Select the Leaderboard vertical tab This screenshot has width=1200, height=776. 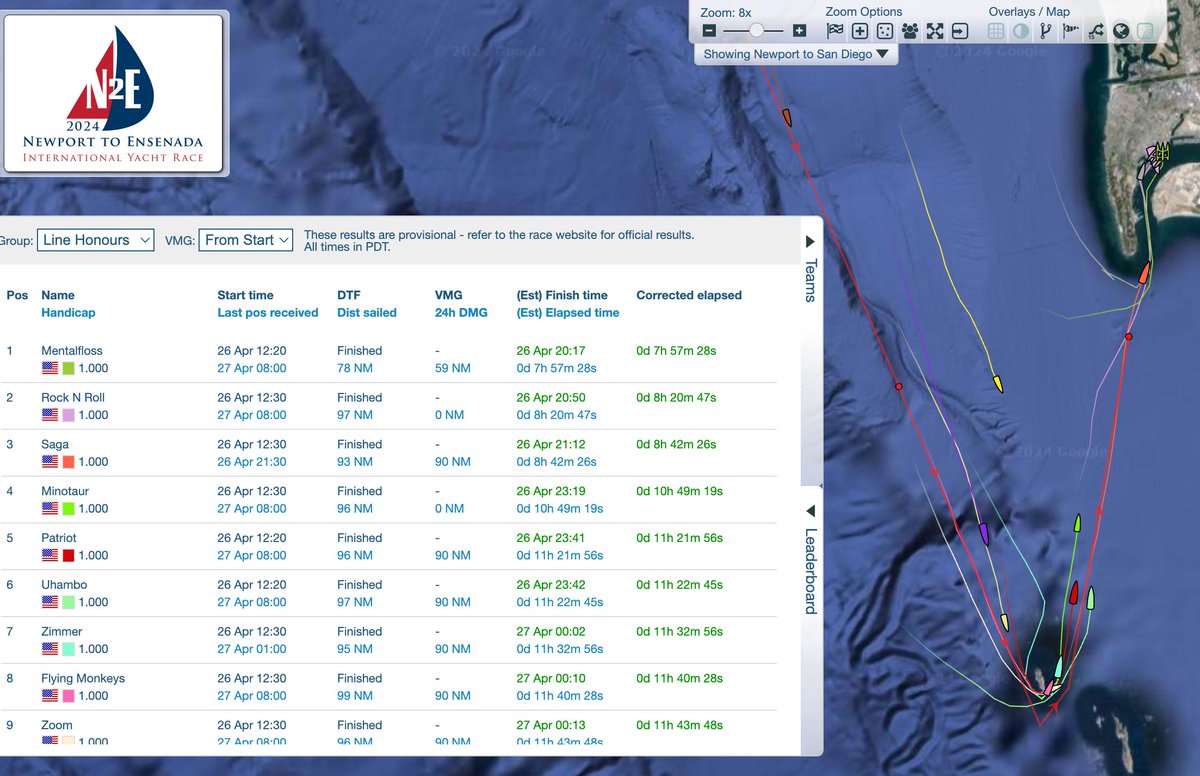click(810, 571)
